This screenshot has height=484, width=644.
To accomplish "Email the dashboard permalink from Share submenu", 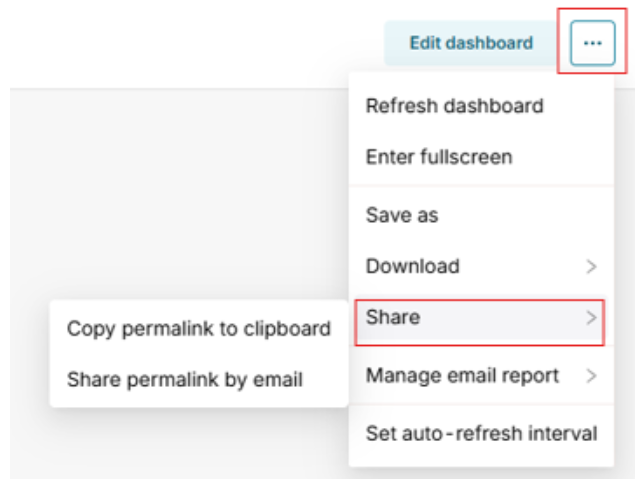I will [184, 380].
